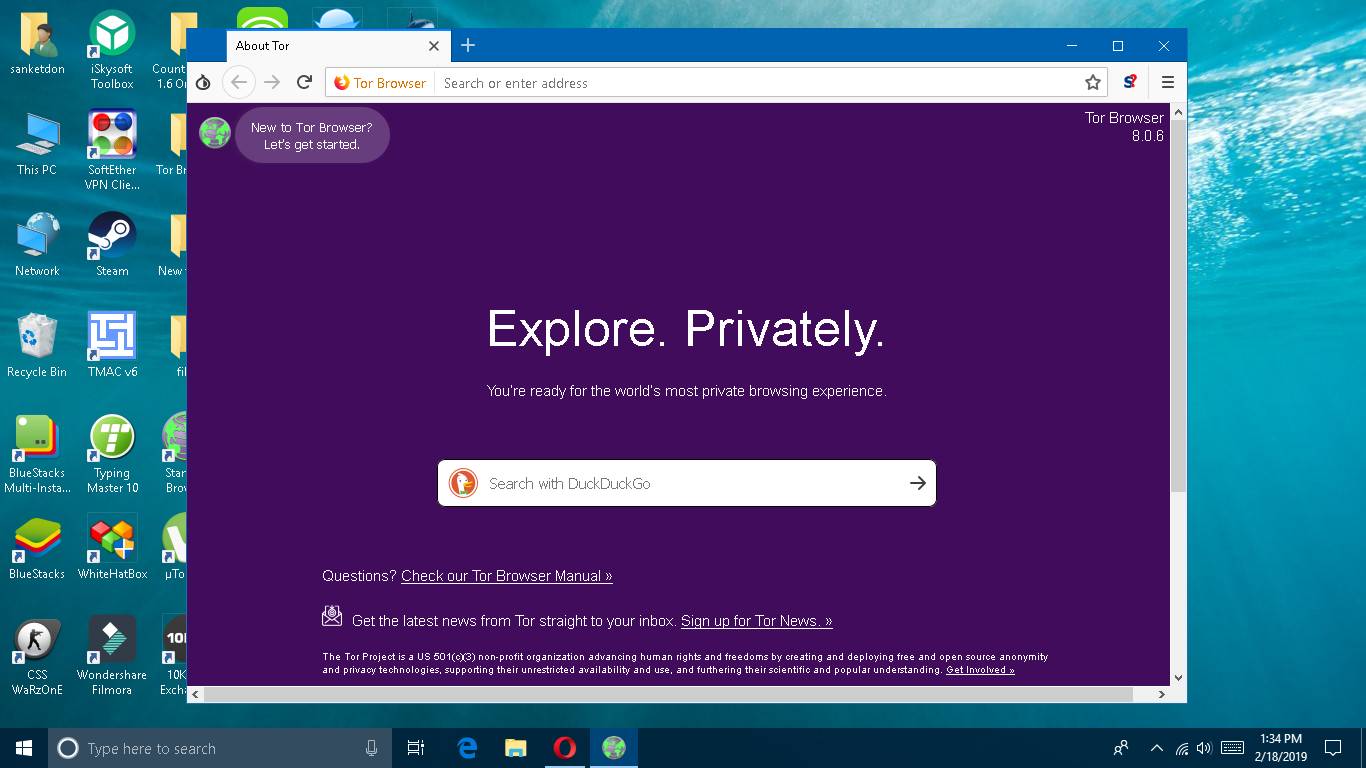Screen dimensions: 1366x768
Task: Click the NoScript extension icon
Action: (1130, 82)
